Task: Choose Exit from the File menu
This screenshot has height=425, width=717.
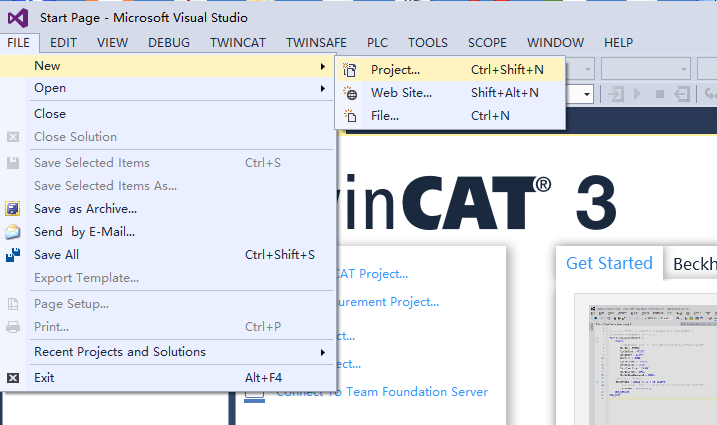Action: point(167,378)
